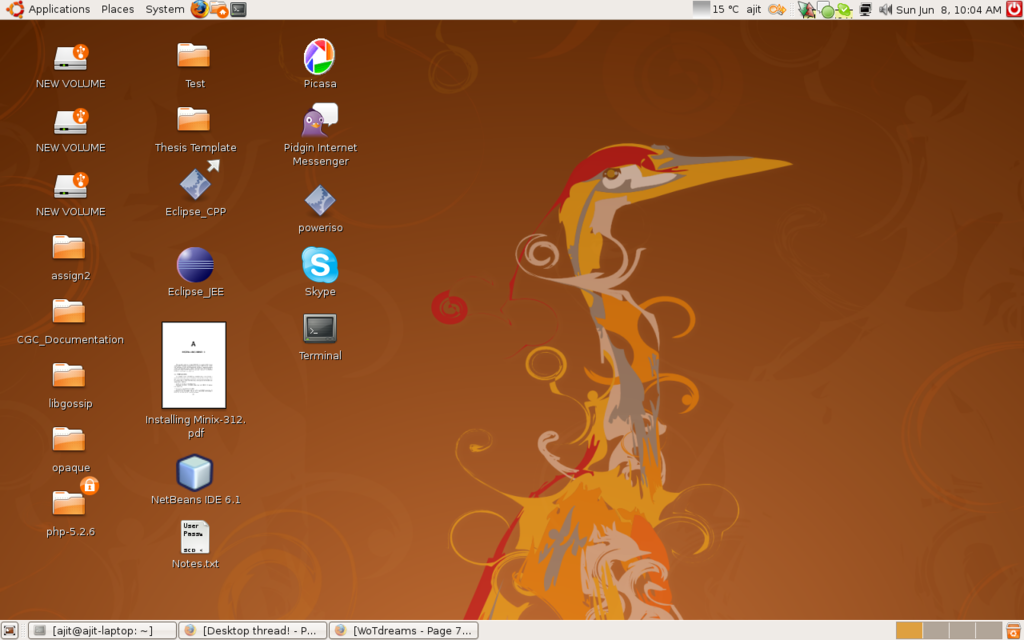Open NetBeans IDE 6.1 icon

pos(195,473)
